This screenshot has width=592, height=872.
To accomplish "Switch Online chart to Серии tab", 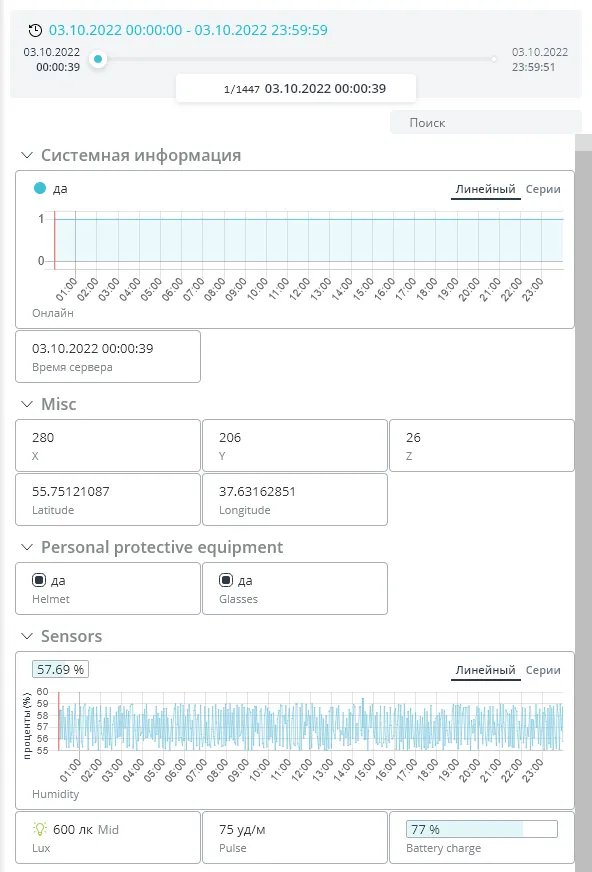I will click(x=543, y=189).
